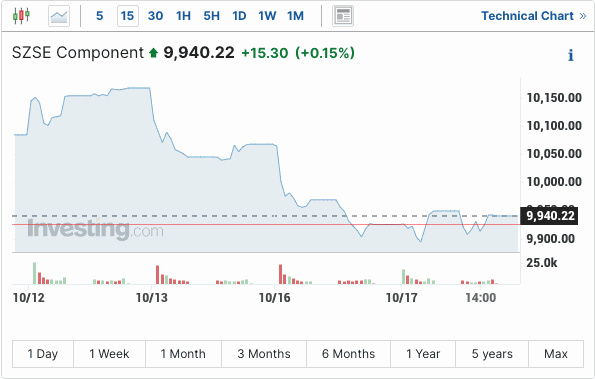Click the 10/13 date axis label
595x379 pixels.
pos(151,298)
